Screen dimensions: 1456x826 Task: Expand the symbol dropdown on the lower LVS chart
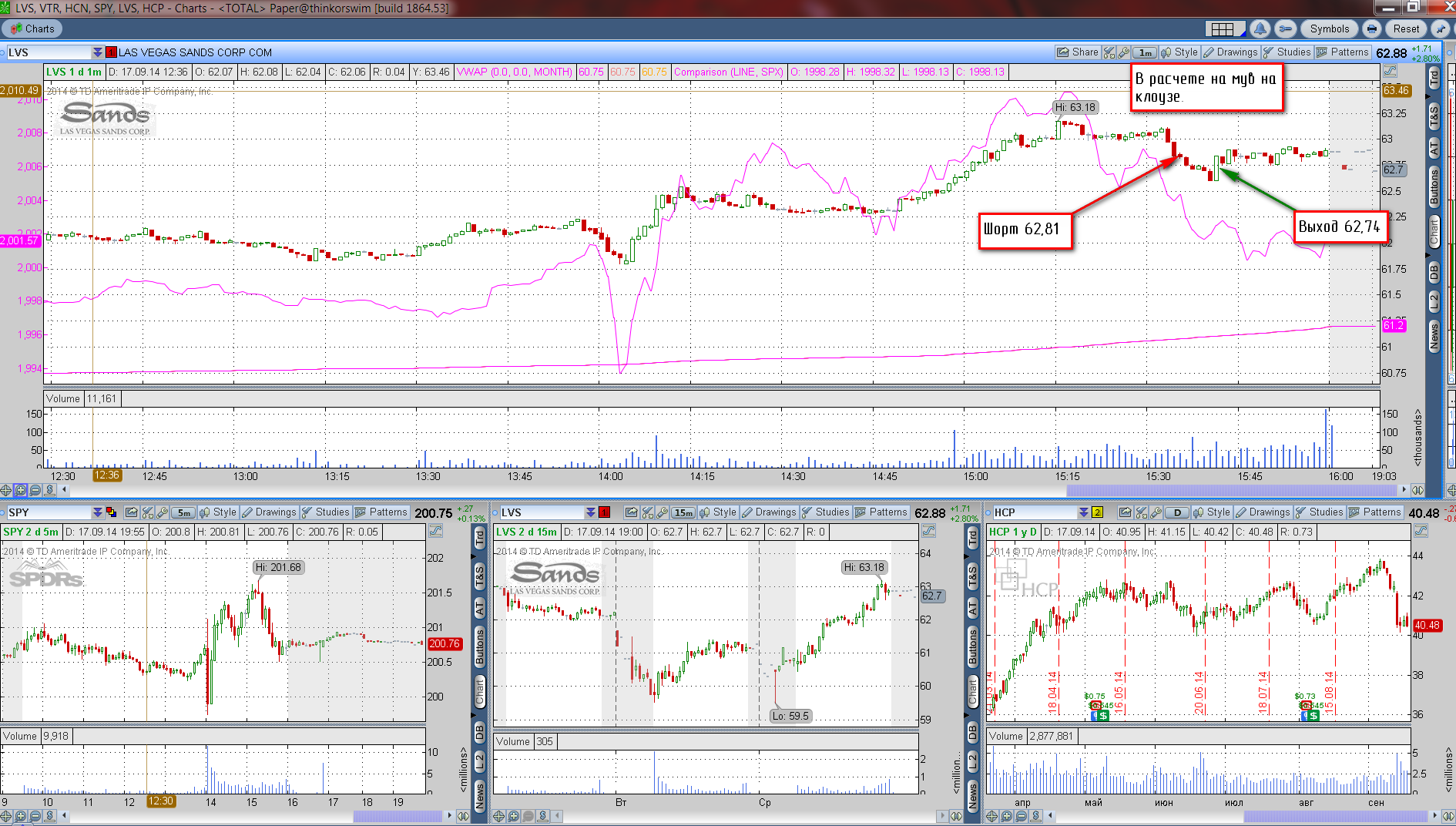[591, 512]
